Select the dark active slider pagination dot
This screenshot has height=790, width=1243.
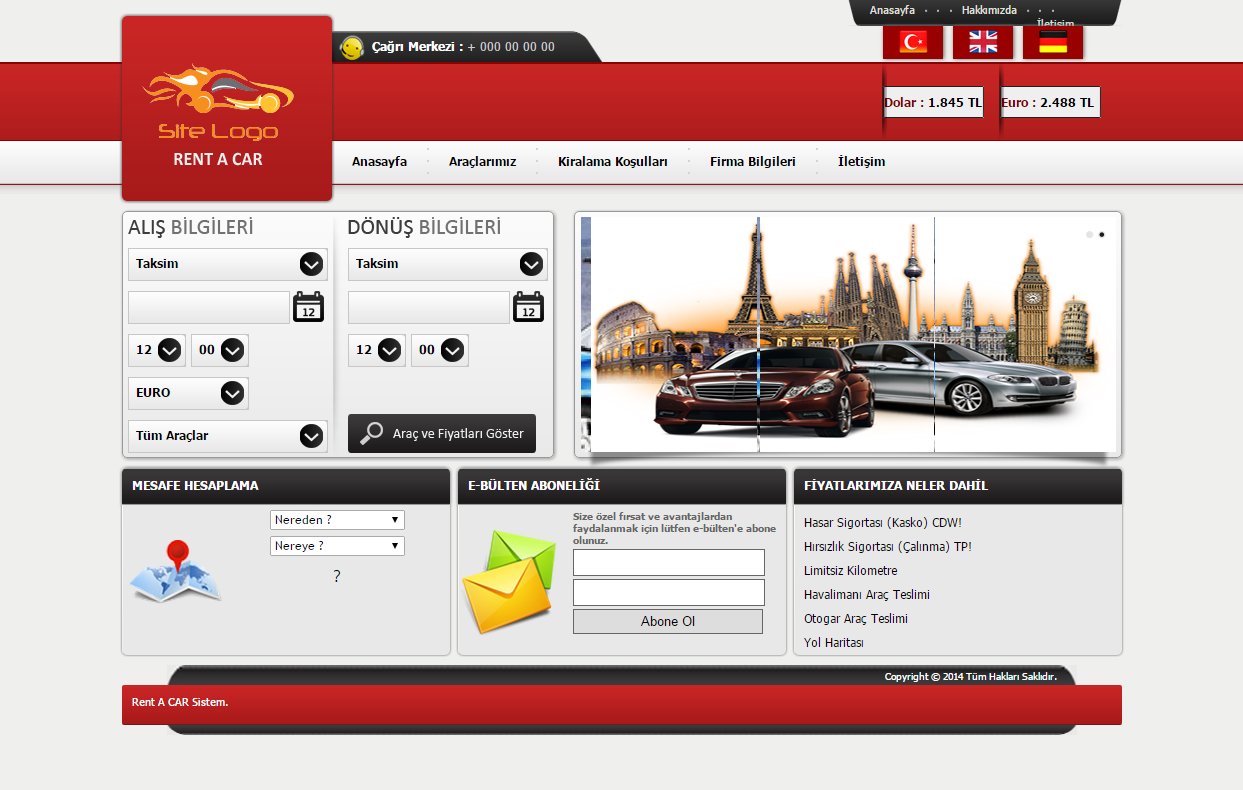1102,235
